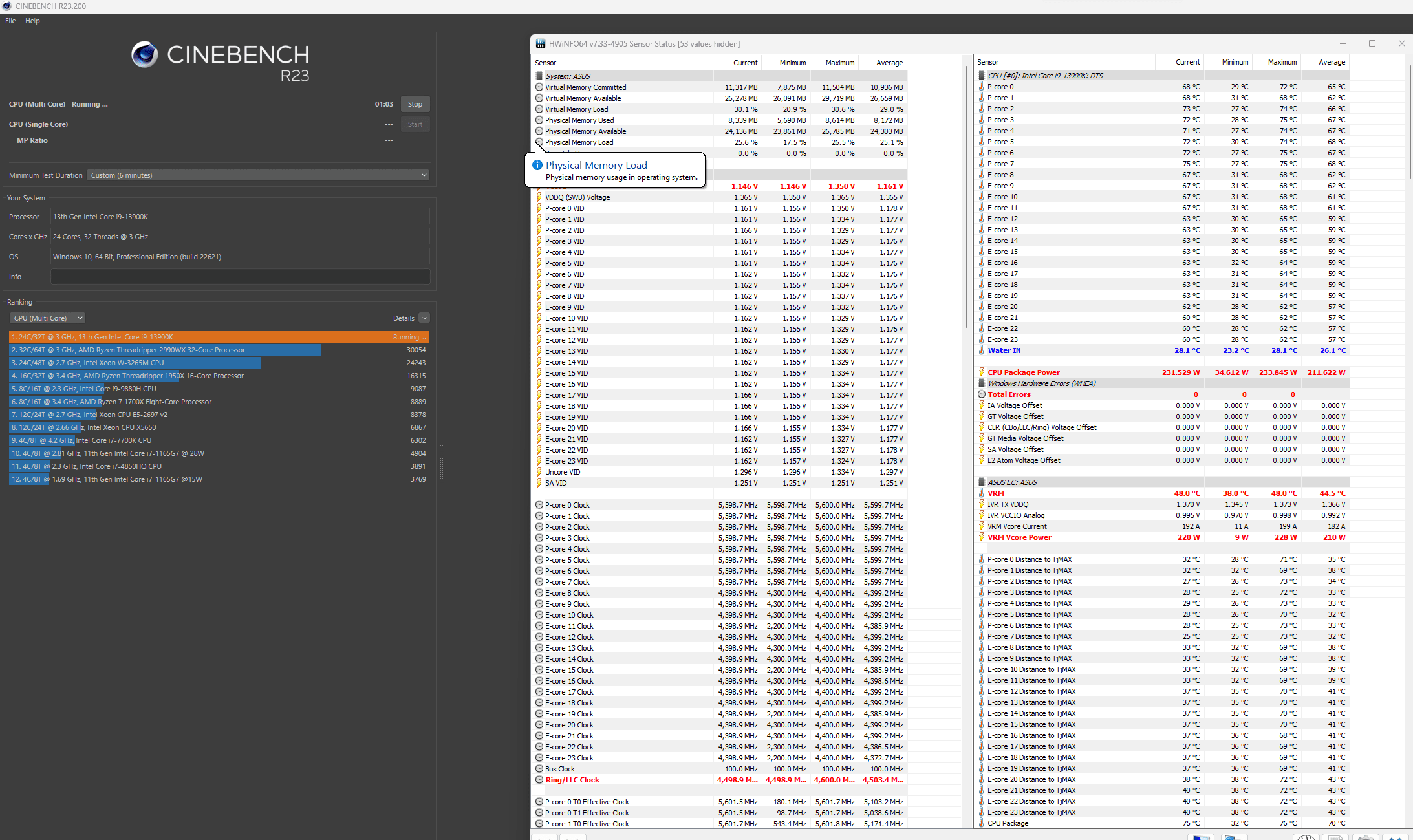Click into the Info text field
The height and width of the screenshot is (840, 1413).
(240, 277)
